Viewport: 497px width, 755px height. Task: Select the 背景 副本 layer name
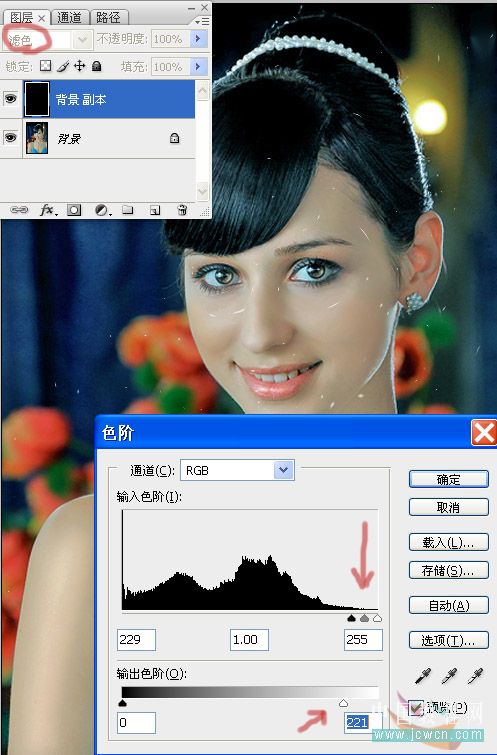(80, 100)
